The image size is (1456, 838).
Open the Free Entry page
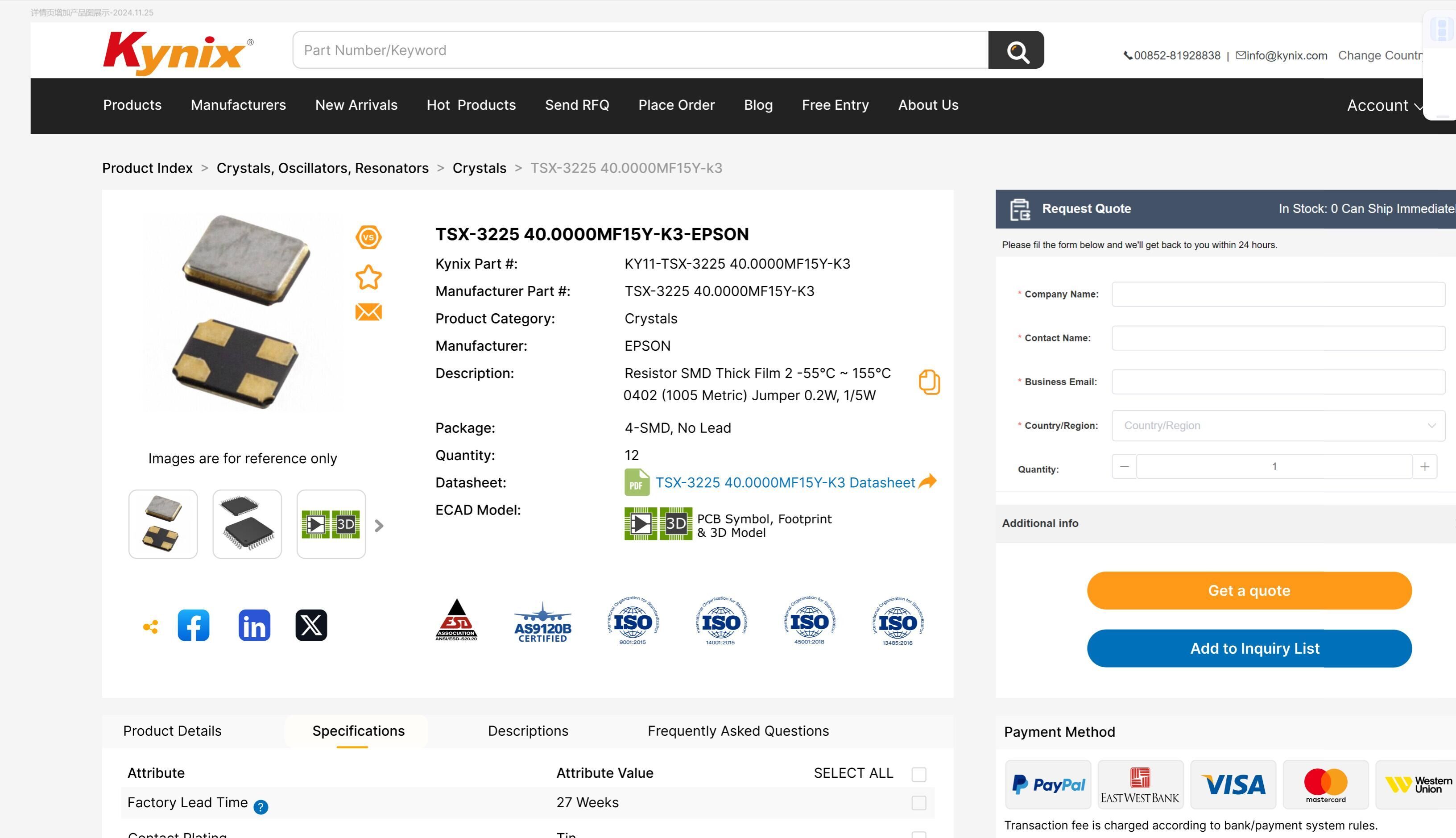[x=836, y=105]
